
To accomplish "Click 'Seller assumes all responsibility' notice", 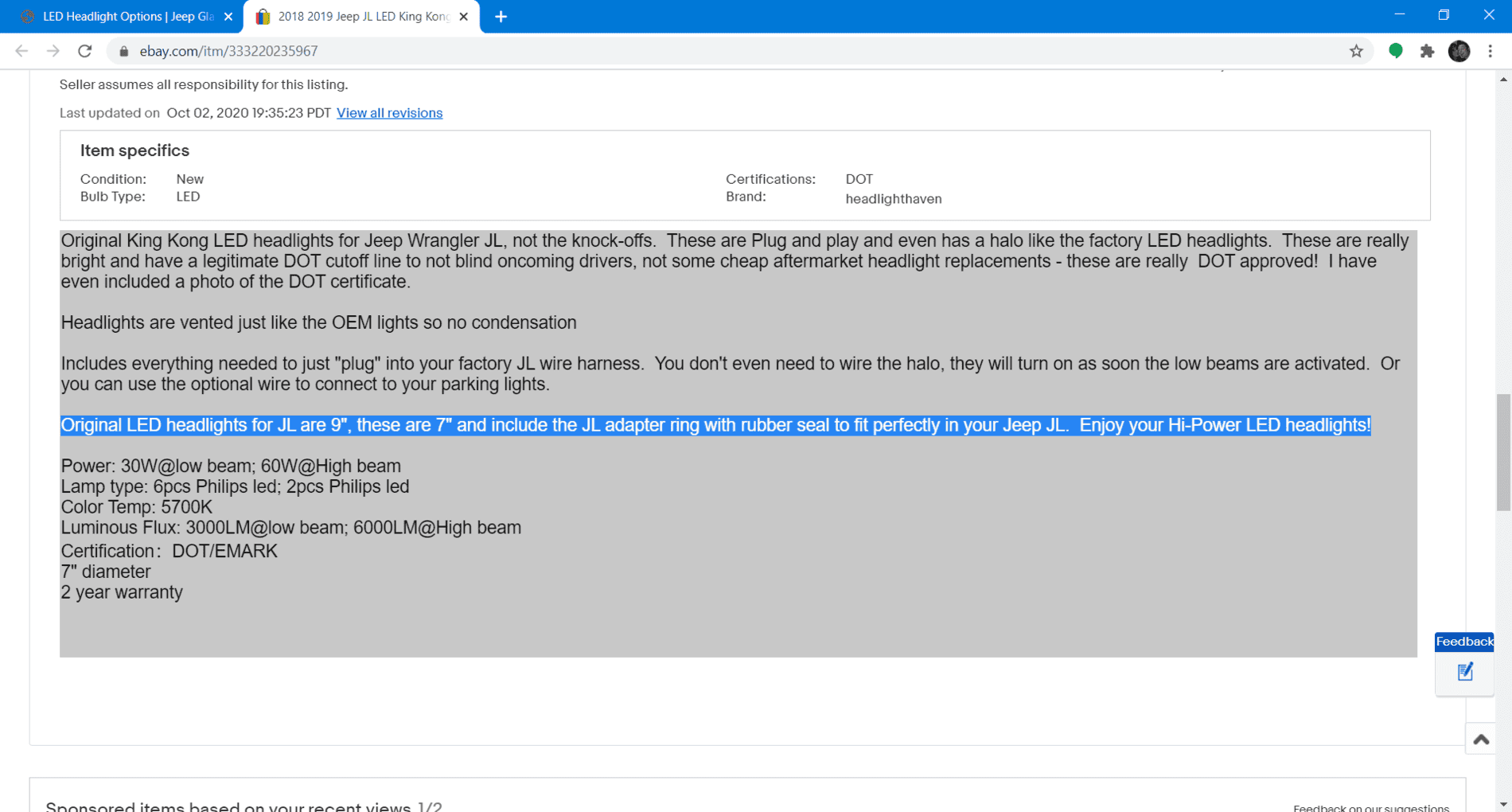I will tap(204, 84).
